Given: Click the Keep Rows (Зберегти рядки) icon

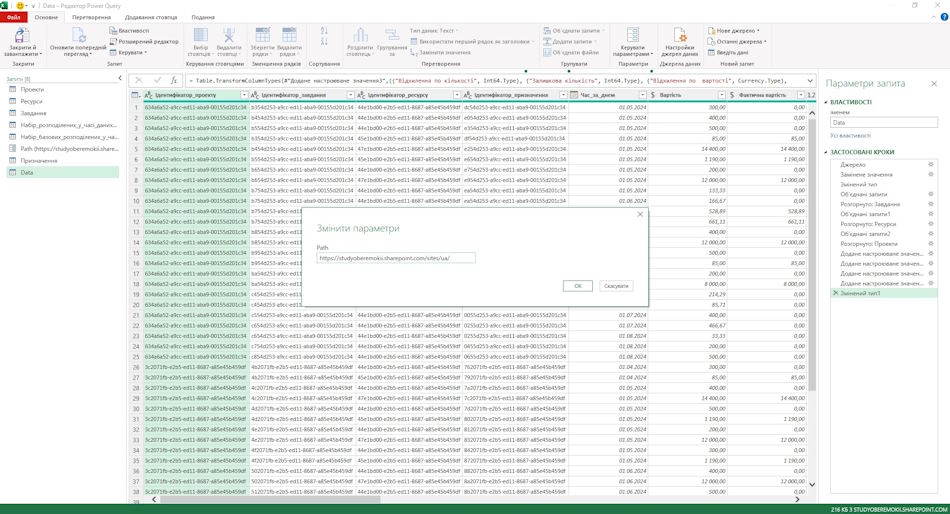Looking at the screenshot, I should coord(262,35).
